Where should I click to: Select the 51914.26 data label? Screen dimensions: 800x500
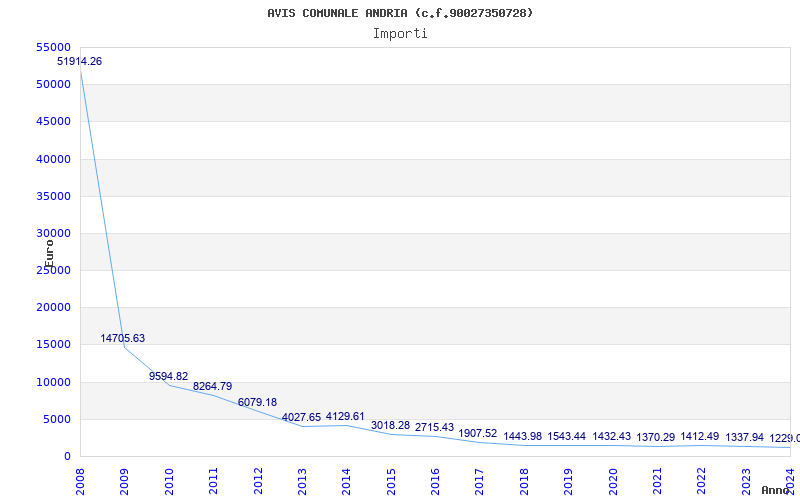tap(79, 61)
